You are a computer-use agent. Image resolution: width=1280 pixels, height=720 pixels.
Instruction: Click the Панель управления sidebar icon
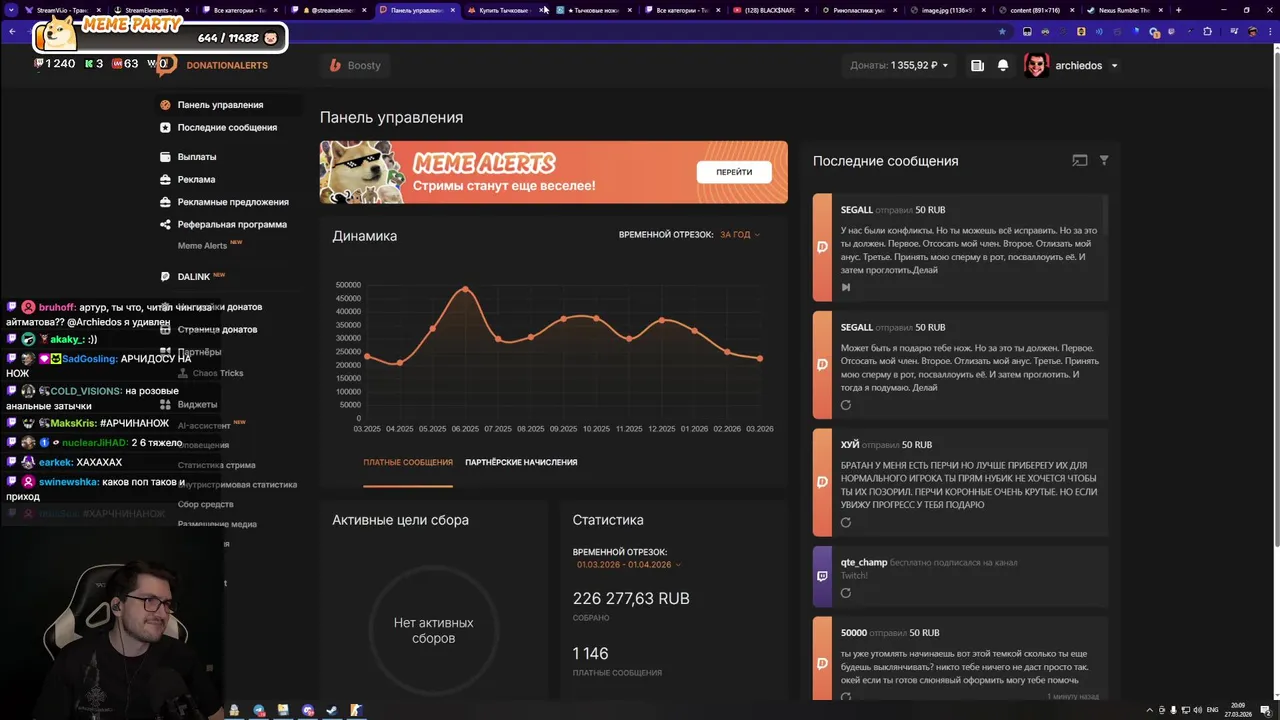[x=166, y=105]
